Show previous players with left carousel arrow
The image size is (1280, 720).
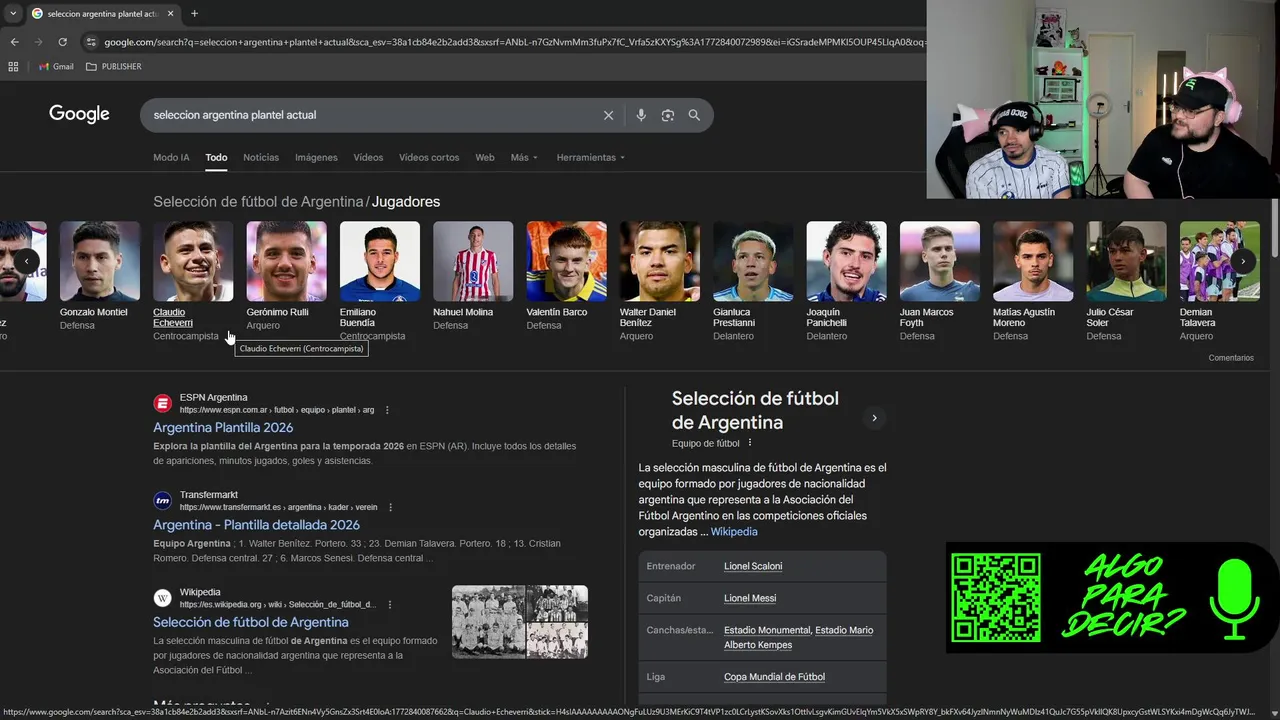coord(26,262)
